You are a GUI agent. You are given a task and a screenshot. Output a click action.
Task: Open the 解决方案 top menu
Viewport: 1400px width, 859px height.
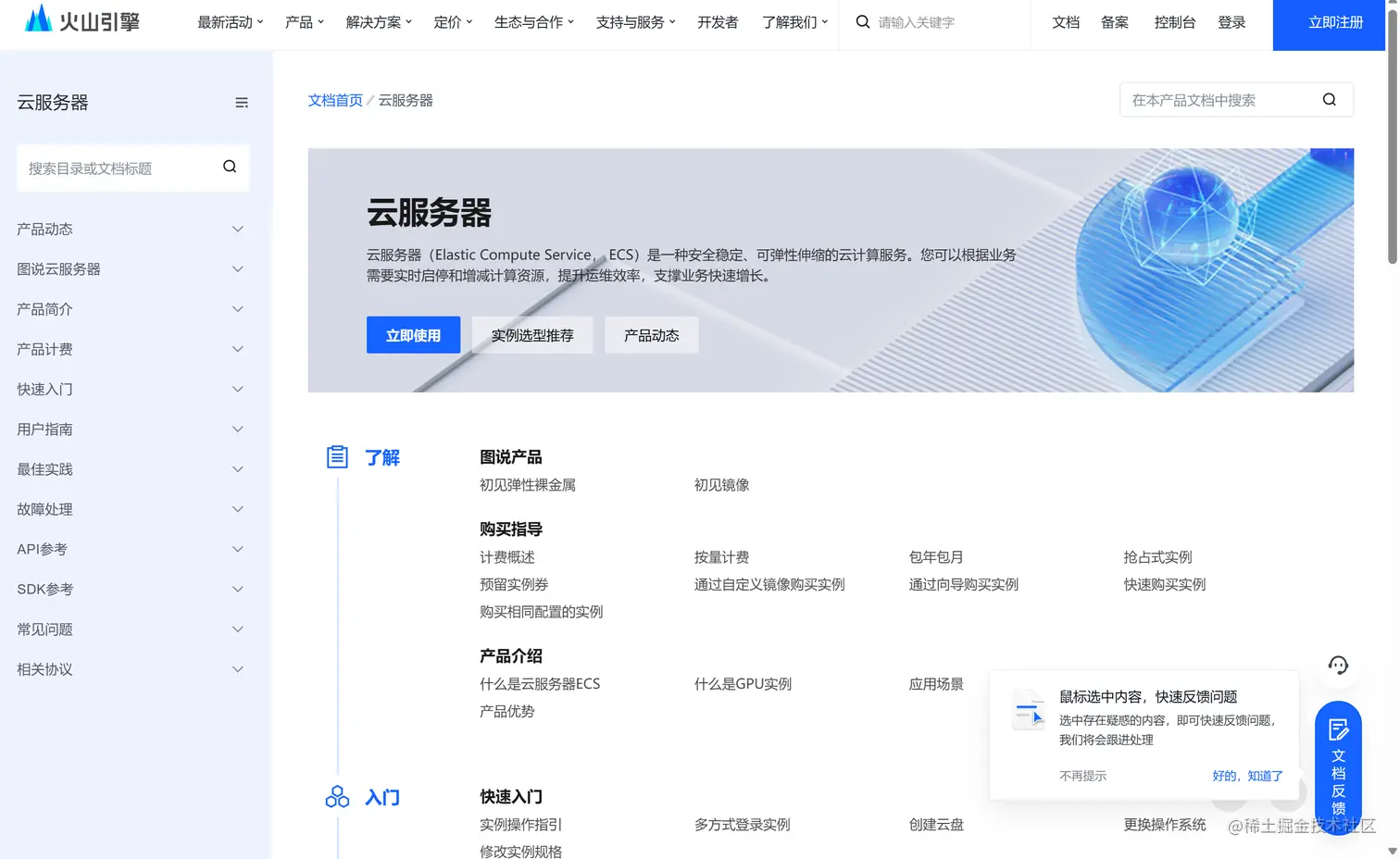tap(379, 22)
